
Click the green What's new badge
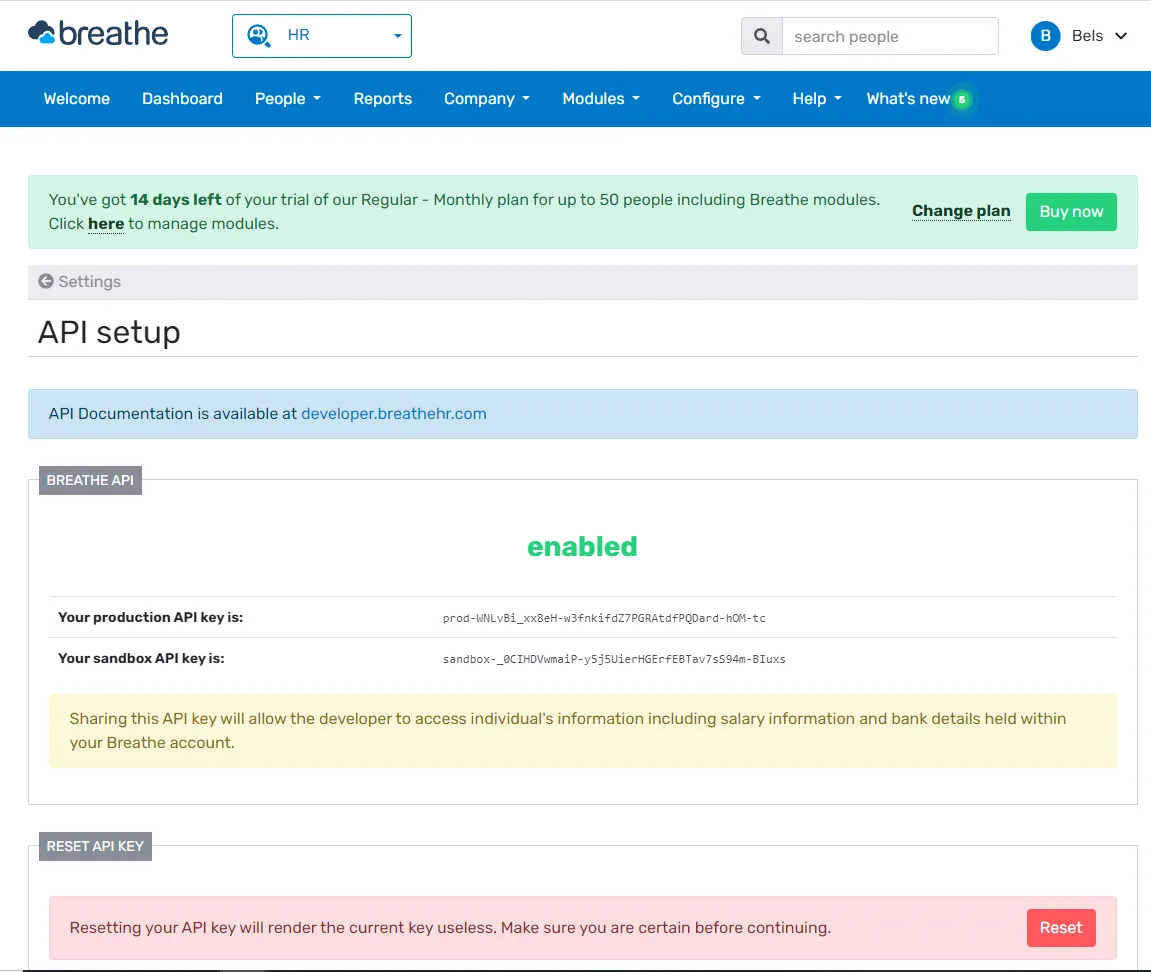pyautogui.click(x=962, y=99)
